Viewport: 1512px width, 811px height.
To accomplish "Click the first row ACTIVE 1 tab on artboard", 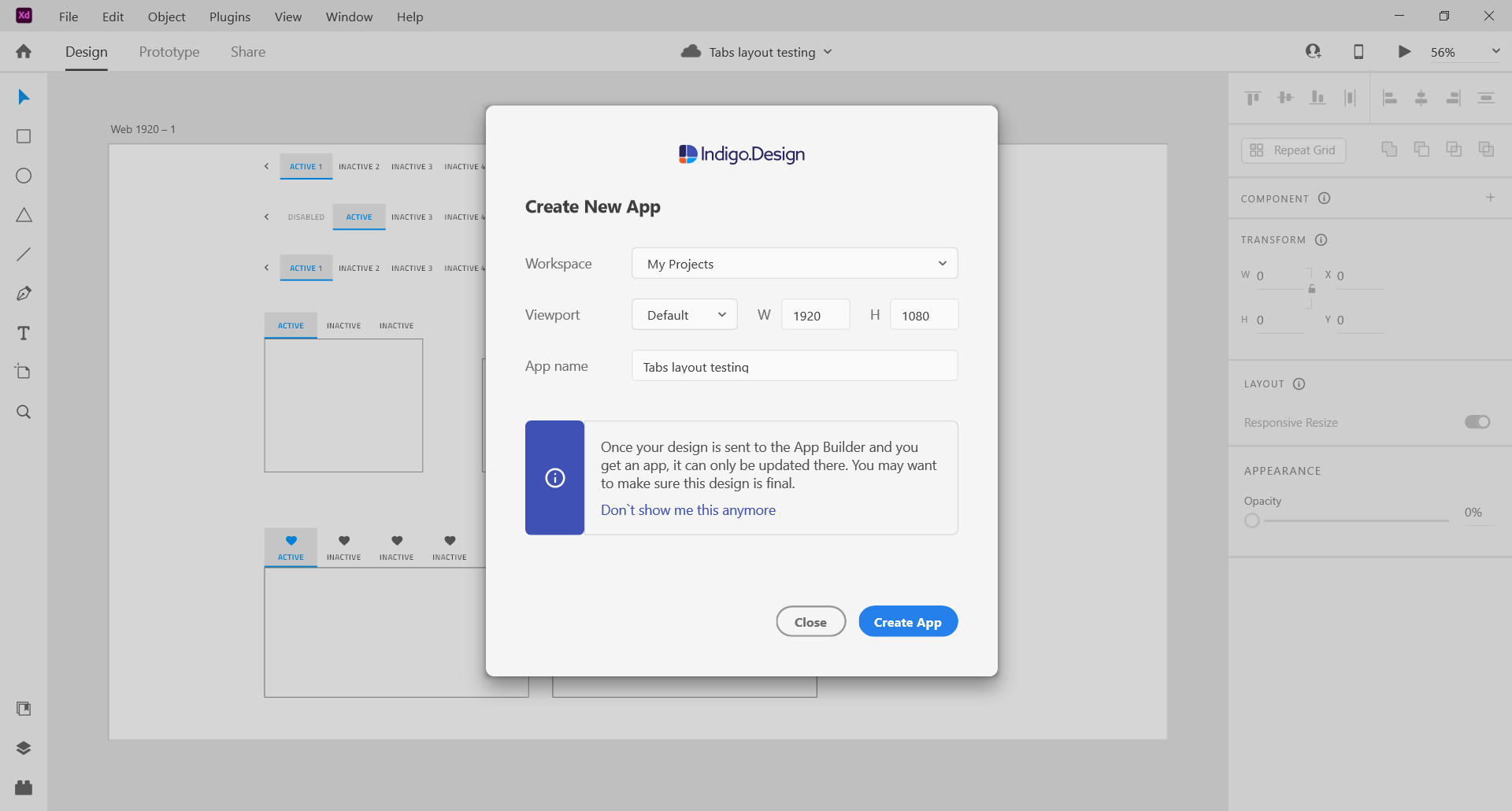I will [306, 166].
